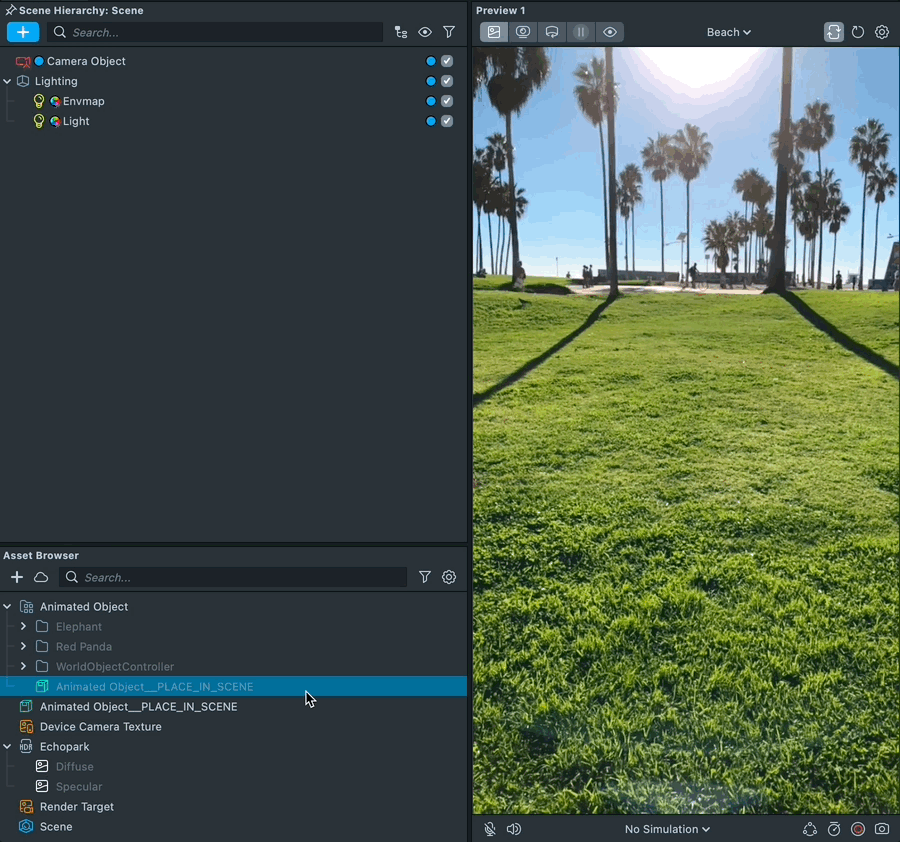Click the reset preview circular arrow icon

[858, 32]
